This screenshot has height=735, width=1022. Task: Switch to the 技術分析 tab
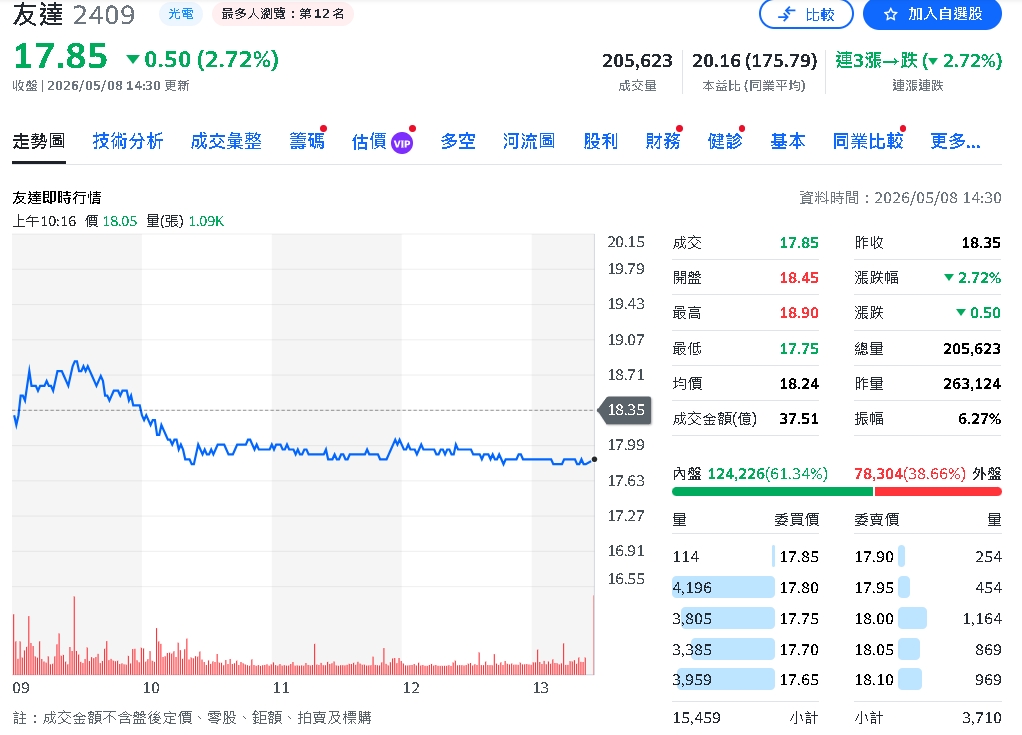(x=128, y=141)
